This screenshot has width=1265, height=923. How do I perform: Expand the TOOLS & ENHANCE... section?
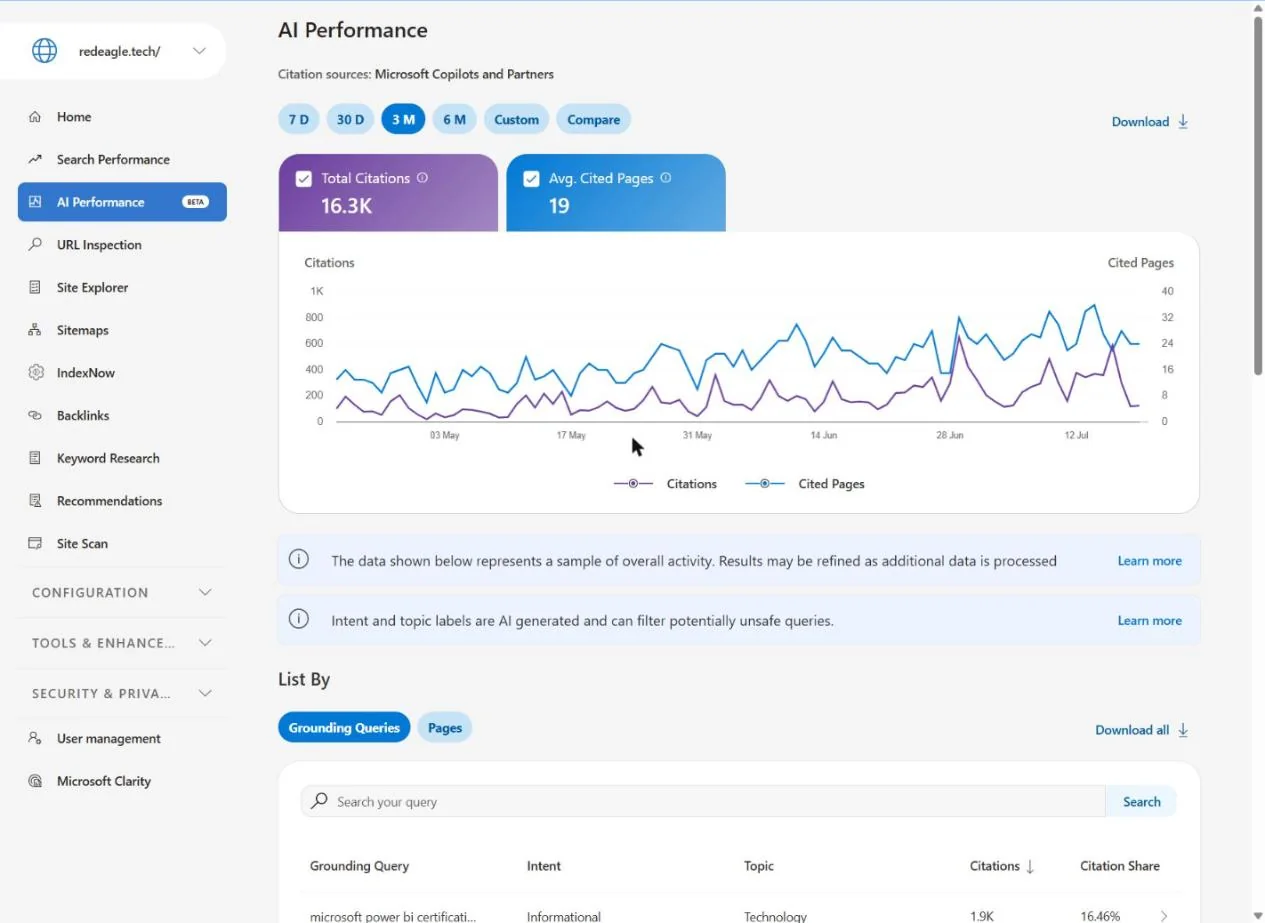(x=122, y=643)
